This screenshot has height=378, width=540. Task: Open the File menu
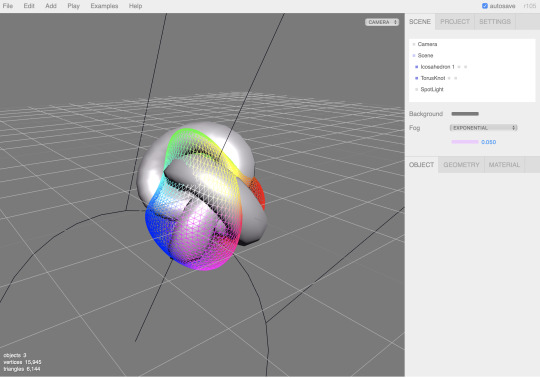point(8,6)
